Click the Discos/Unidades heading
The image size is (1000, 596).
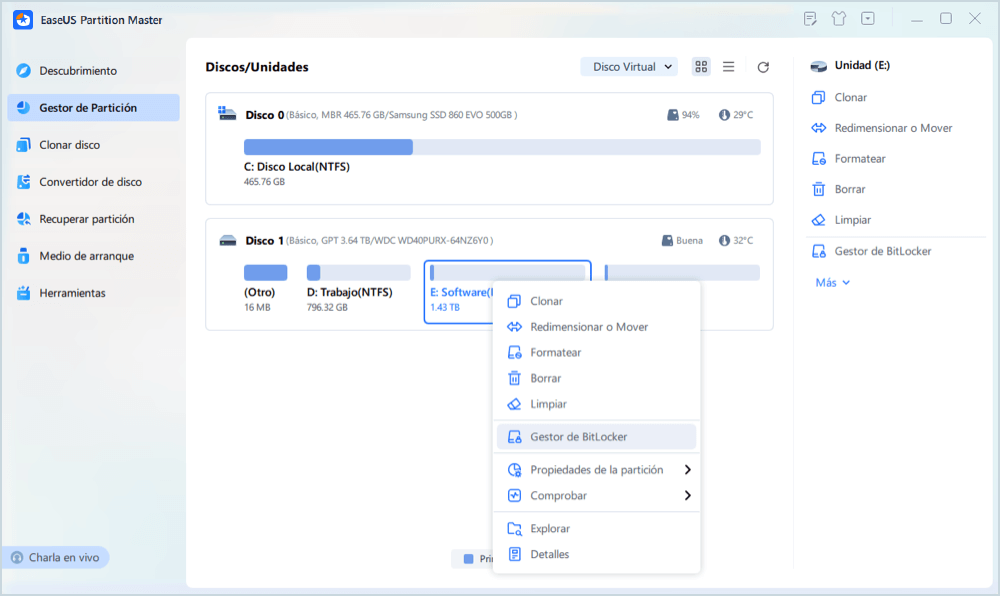coord(257,67)
